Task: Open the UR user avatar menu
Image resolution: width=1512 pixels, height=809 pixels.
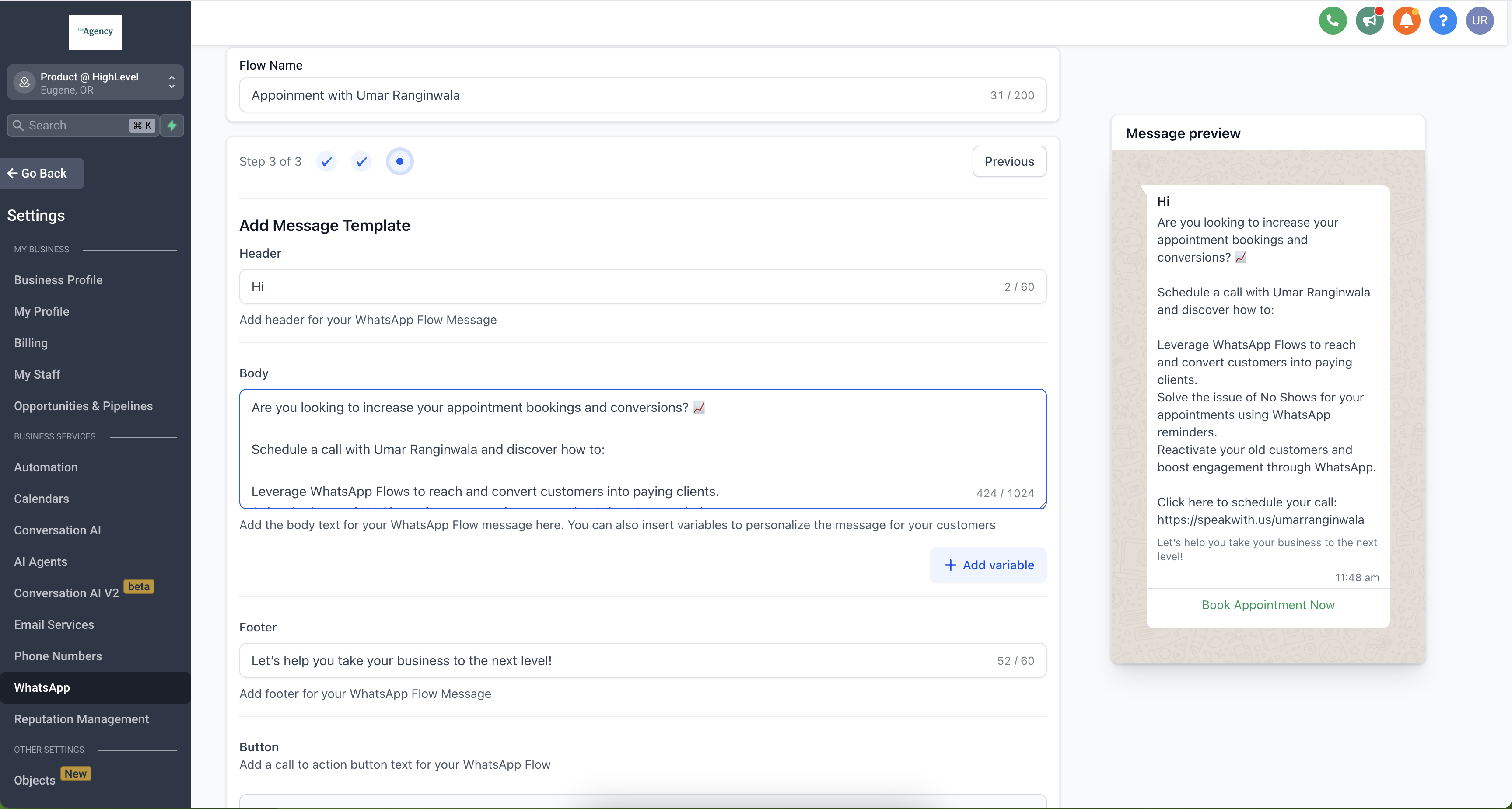Action: point(1479,21)
